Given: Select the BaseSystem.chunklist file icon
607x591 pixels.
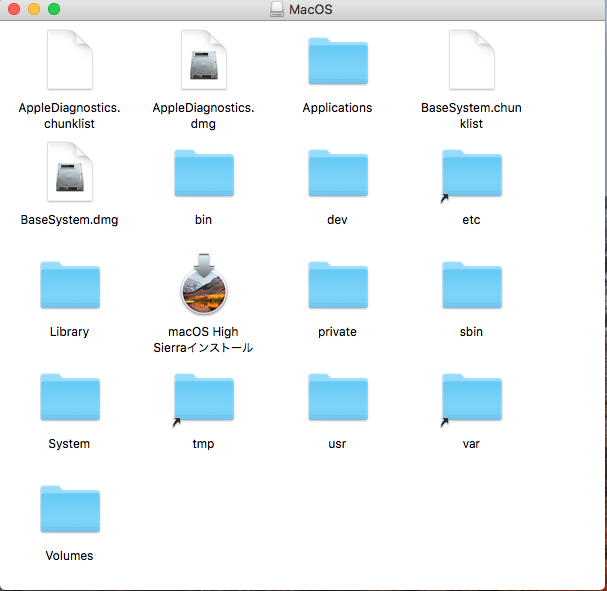Looking at the screenshot, I should [472, 62].
